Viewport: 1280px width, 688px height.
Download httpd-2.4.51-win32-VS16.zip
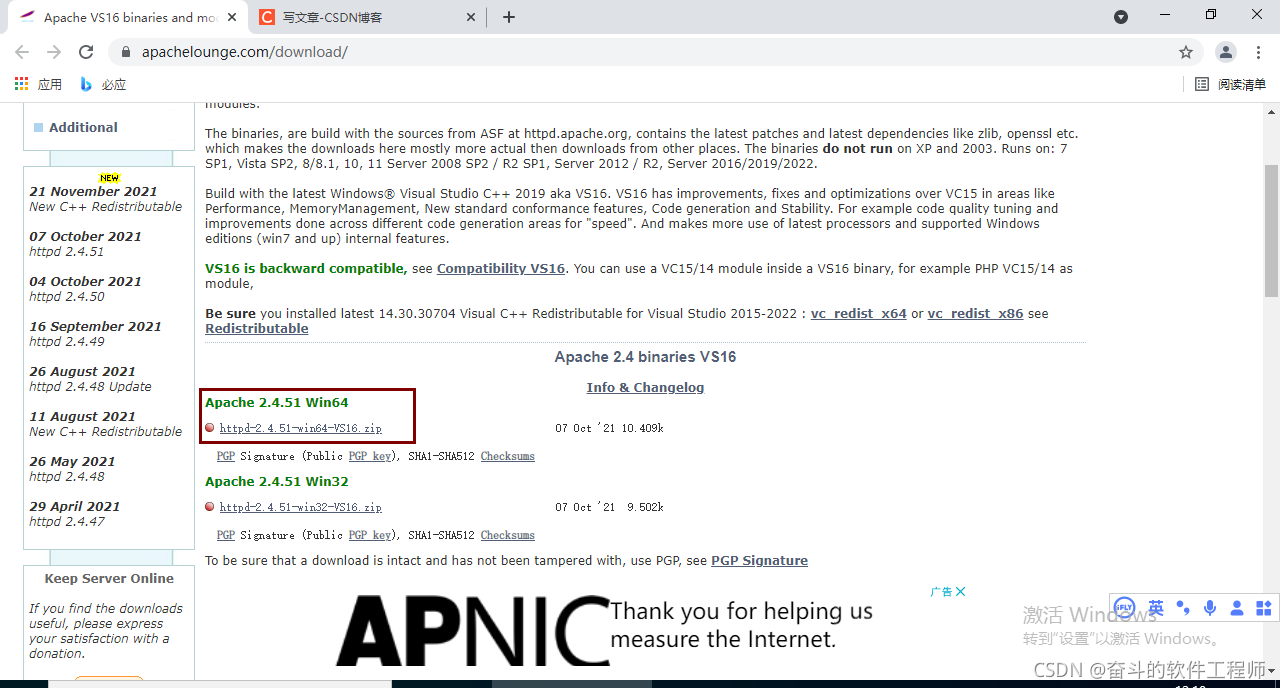tap(300, 507)
